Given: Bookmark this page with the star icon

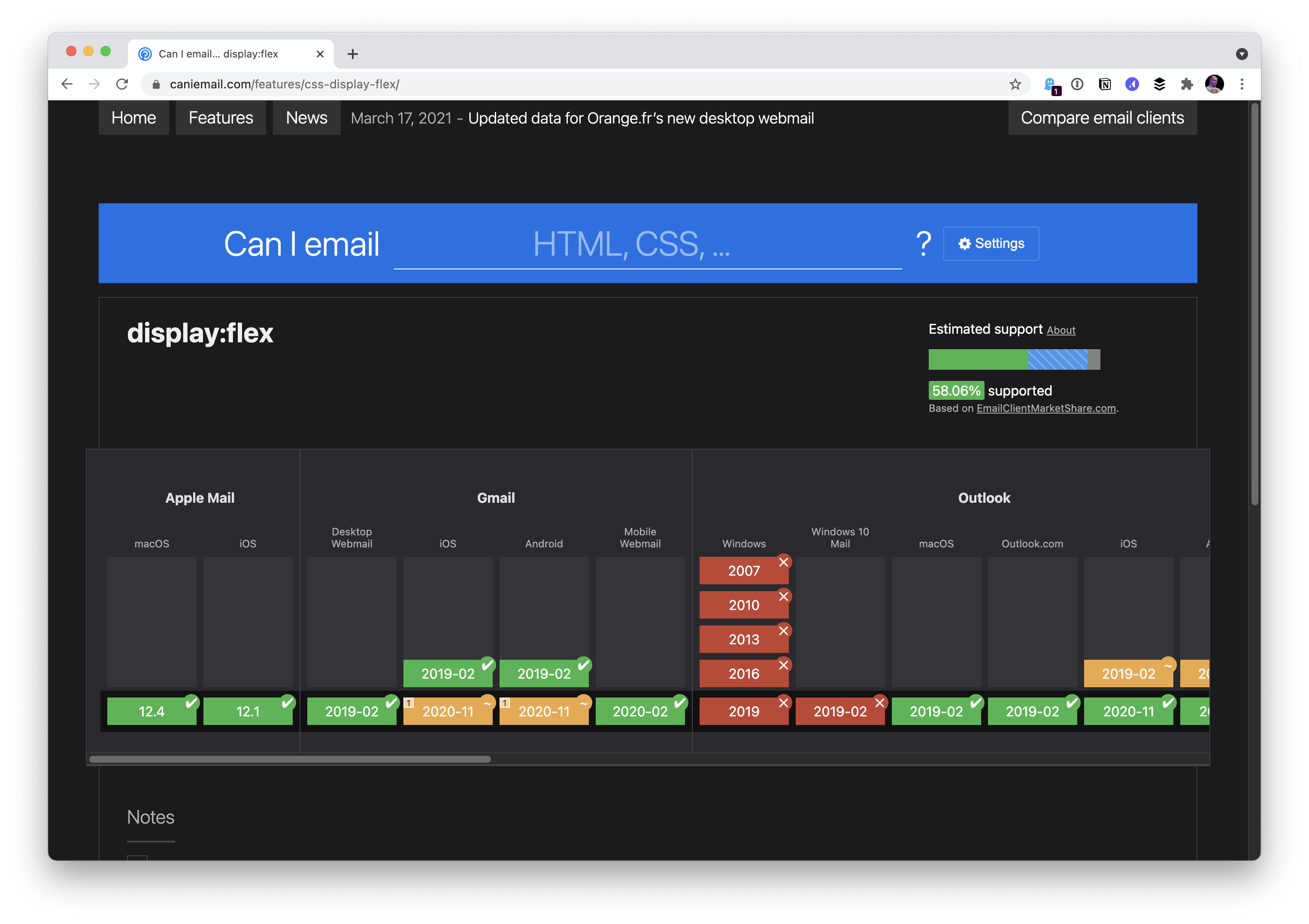Looking at the screenshot, I should (x=1015, y=85).
